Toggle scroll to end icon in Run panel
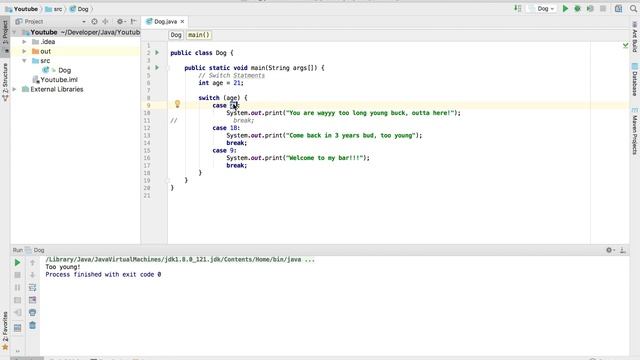 click(x=33, y=300)
